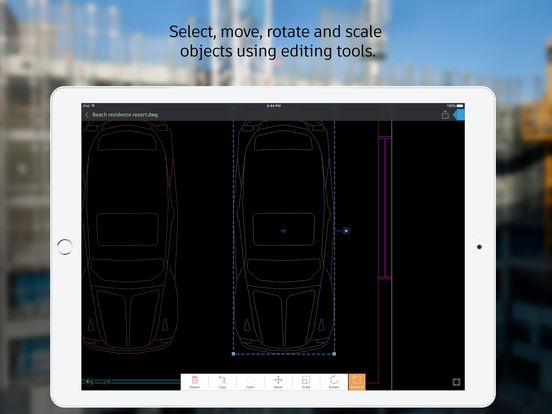Select the Rotate tool

pos(334,382)
